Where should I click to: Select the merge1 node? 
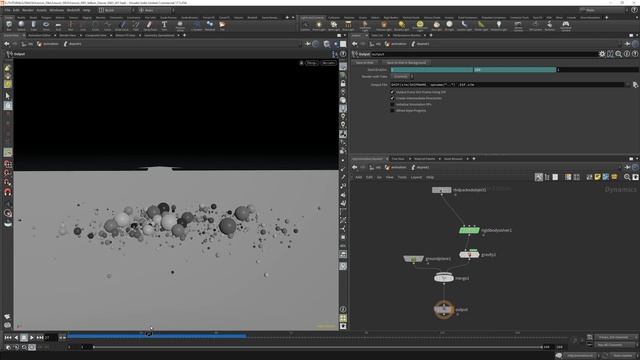coord(444,278)
